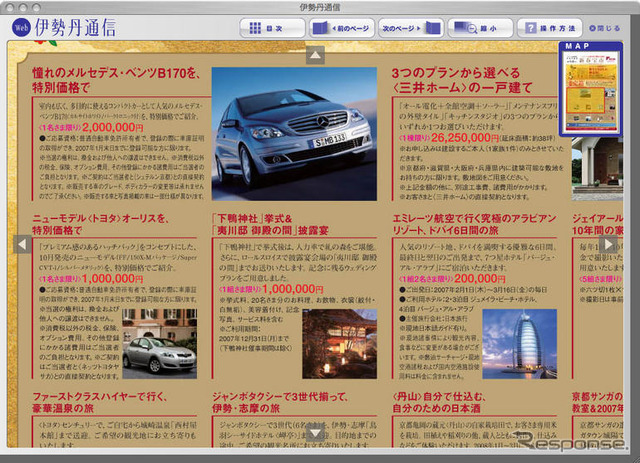Image resolution: width=640 pixels, height=463 pixels.
Task: Click the 1,000,000円 price under 下鴨神社 article
Action: point(293,289)
